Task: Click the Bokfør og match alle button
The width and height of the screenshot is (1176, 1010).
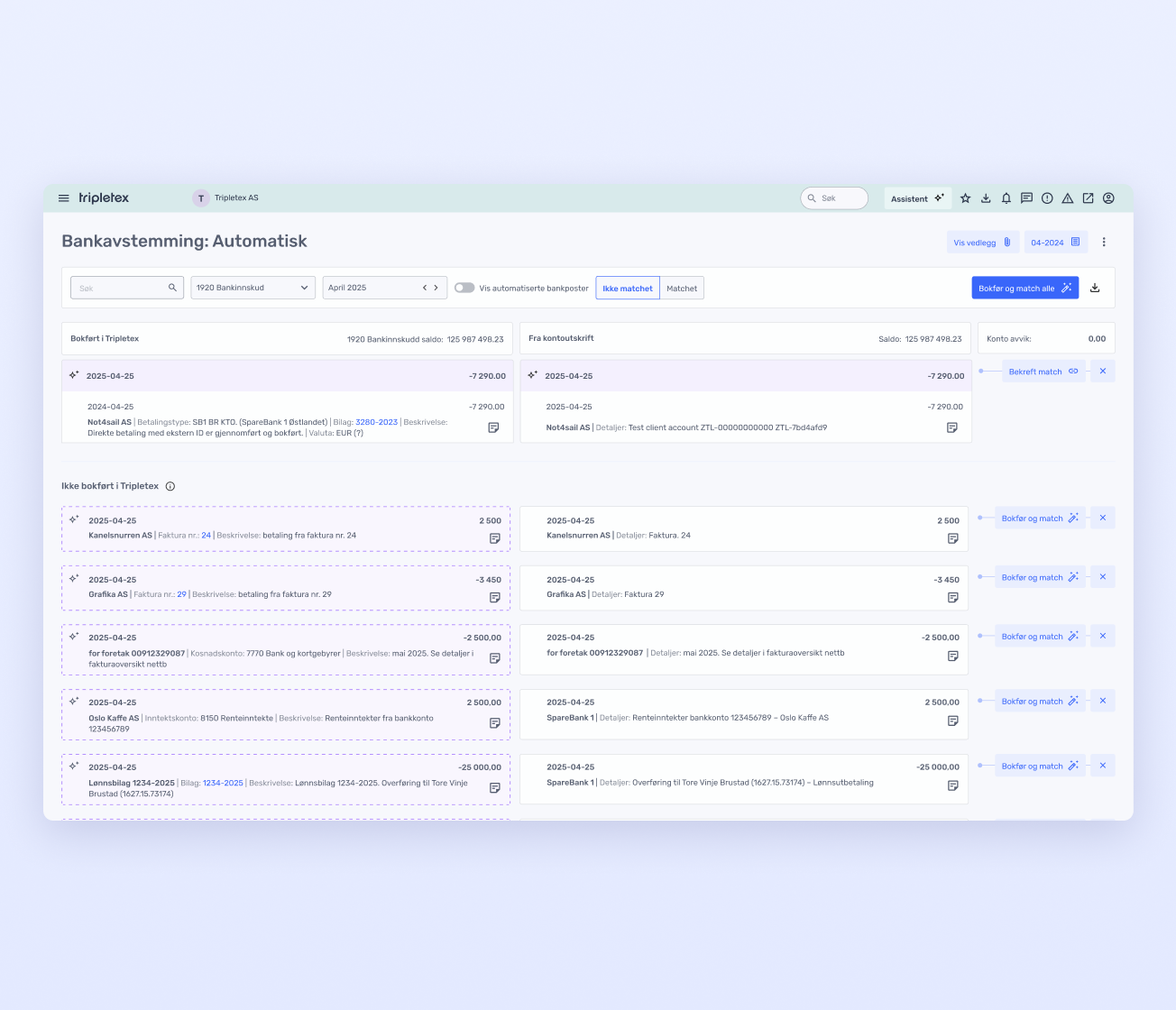Action: point(1024,289)
